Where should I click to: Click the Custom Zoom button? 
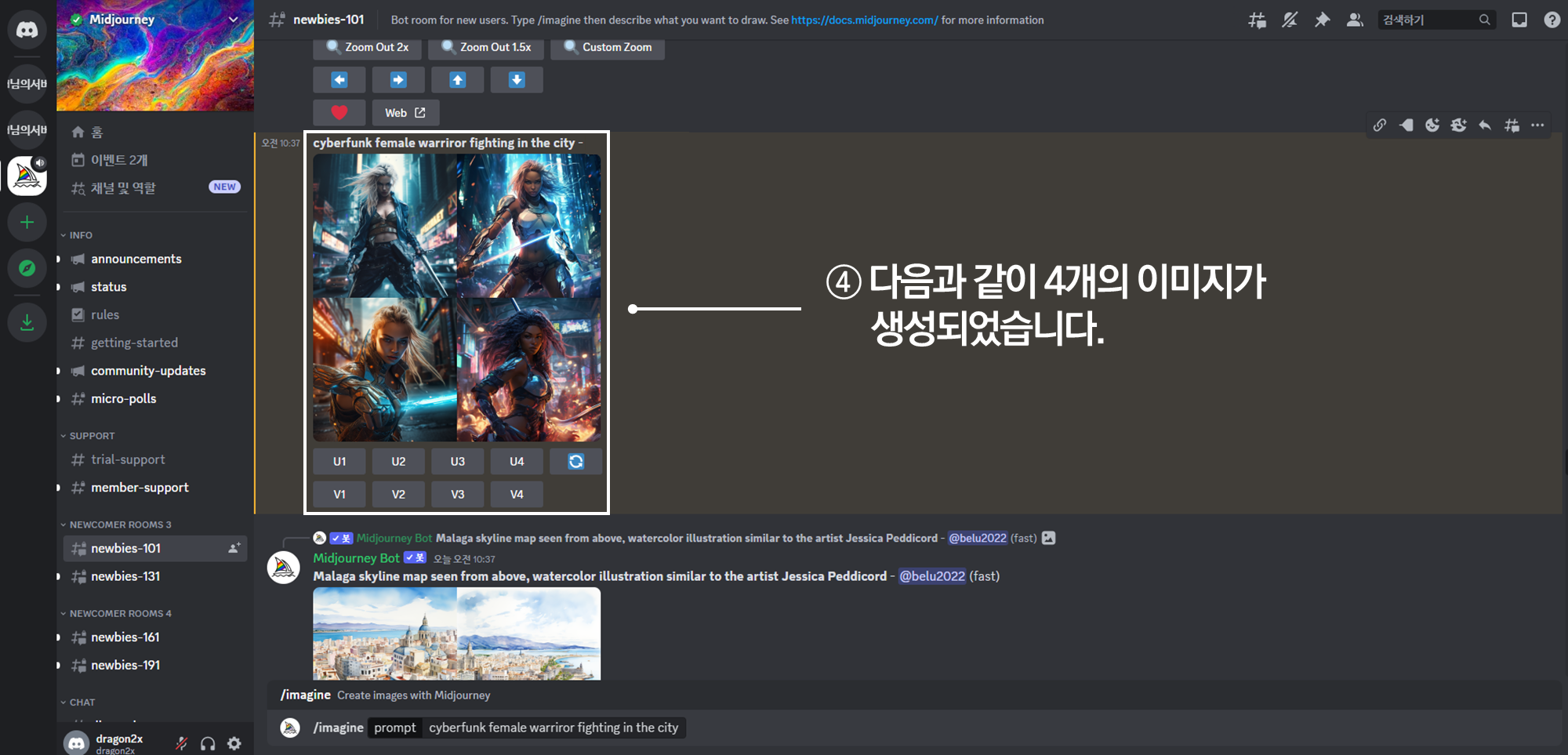(608, 48)
